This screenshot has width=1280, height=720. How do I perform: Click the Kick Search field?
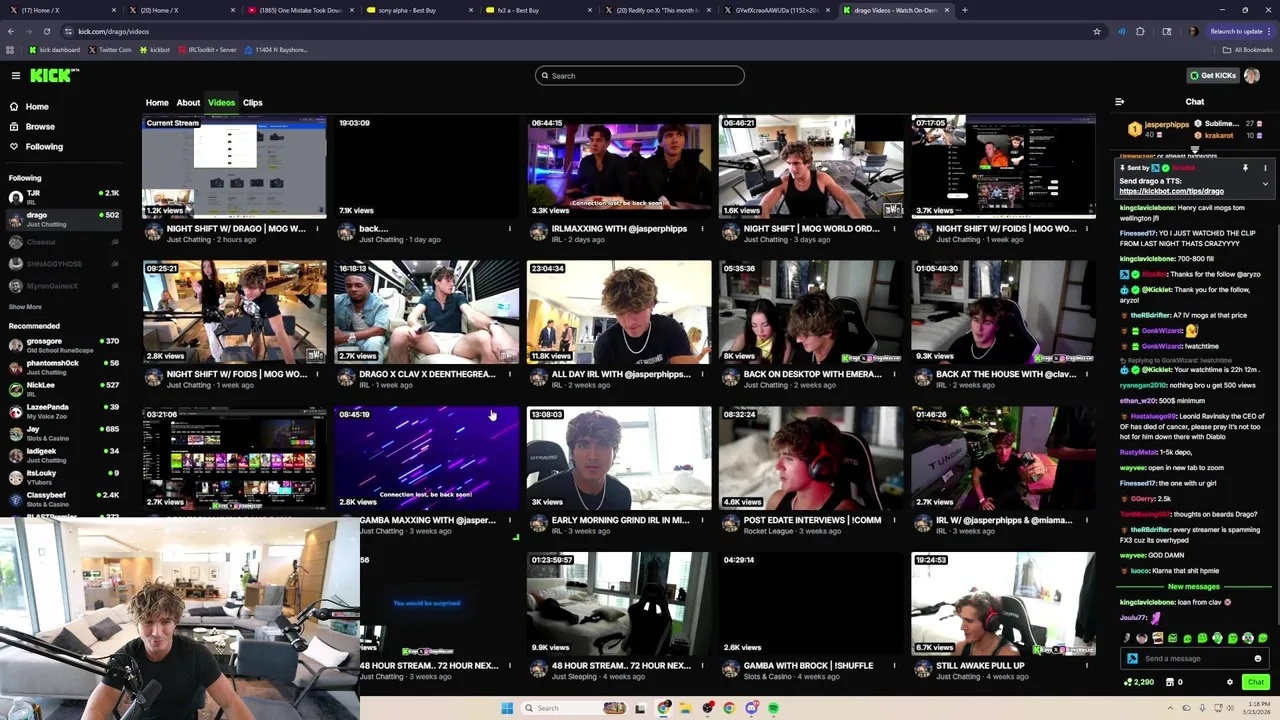pyautogui.click(x=640, y=76)
